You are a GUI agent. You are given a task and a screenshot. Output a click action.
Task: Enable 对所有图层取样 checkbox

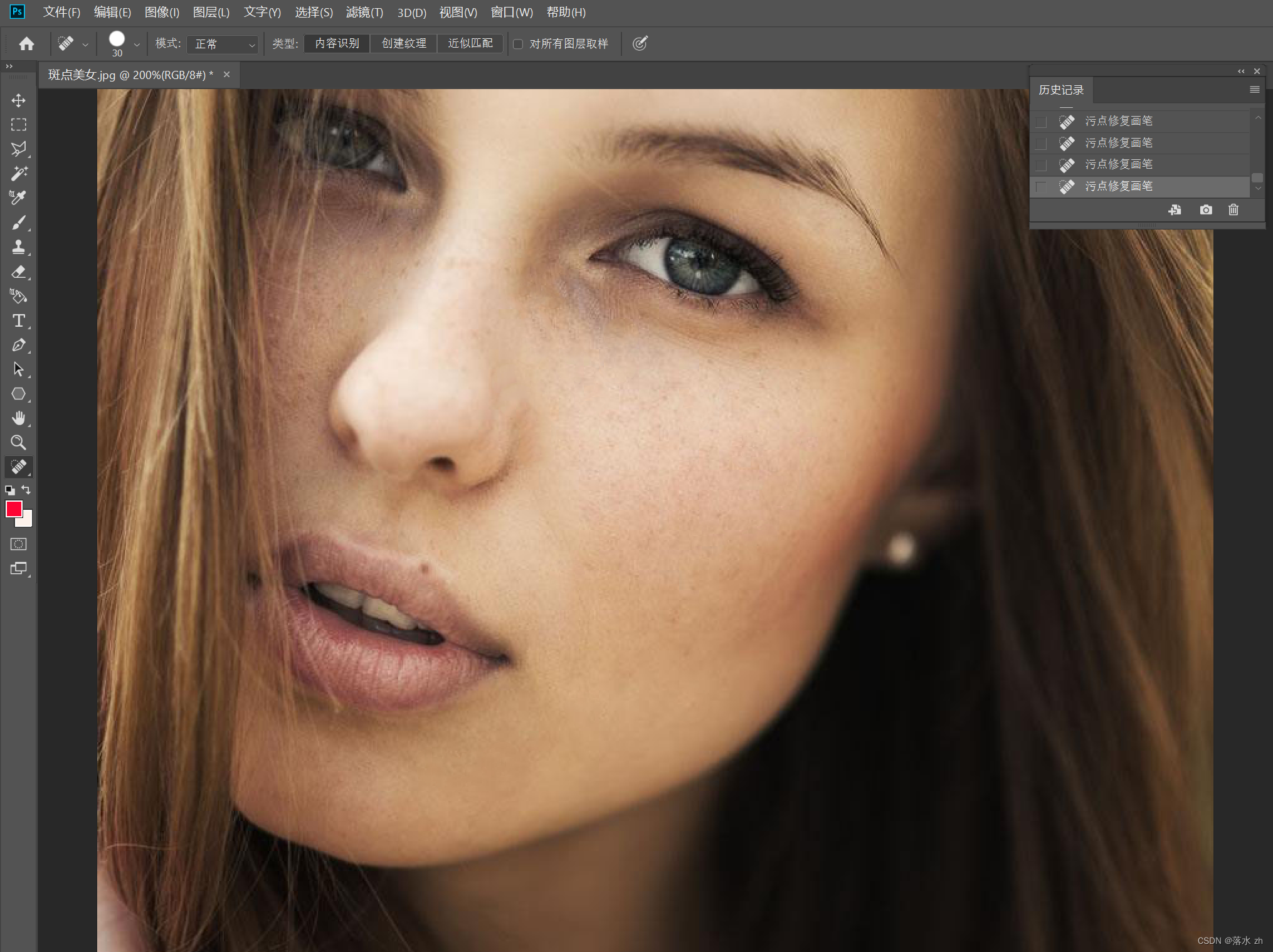pos(518,44)
